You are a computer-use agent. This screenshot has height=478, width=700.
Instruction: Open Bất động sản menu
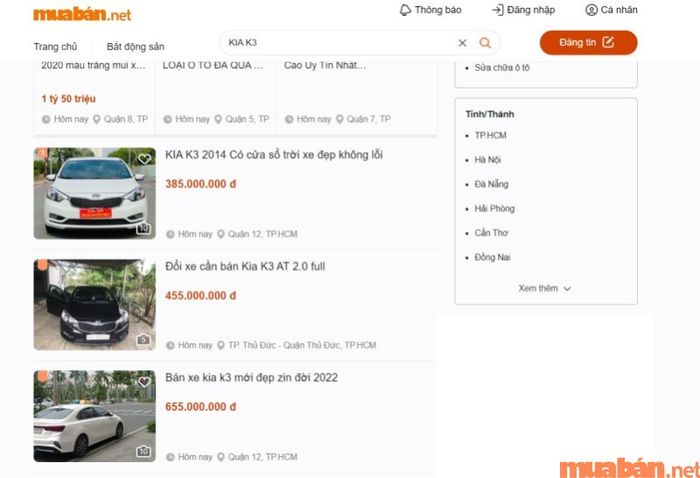(x=135, y=46)
